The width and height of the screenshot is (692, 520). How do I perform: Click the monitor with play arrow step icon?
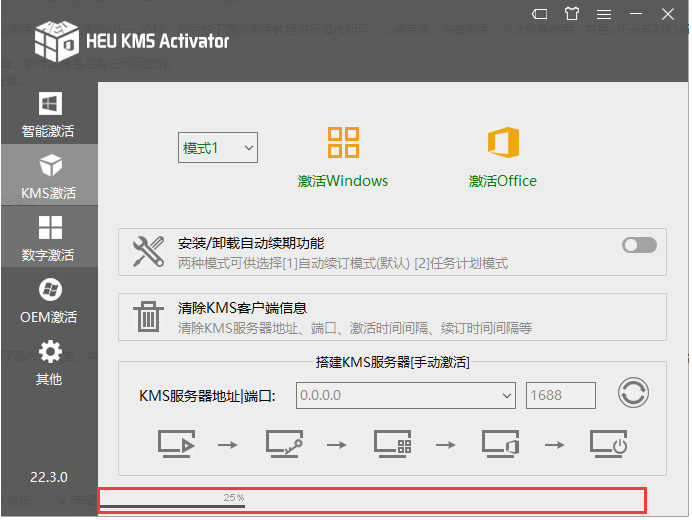[175, 442]
